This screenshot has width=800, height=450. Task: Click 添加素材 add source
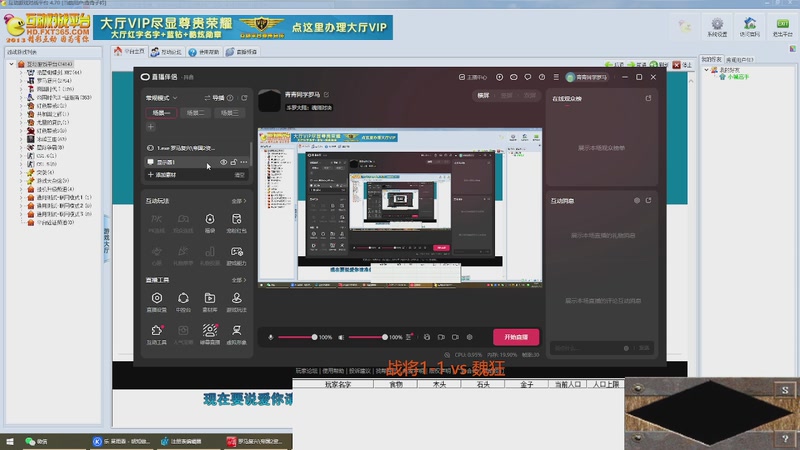coord(162,175)
